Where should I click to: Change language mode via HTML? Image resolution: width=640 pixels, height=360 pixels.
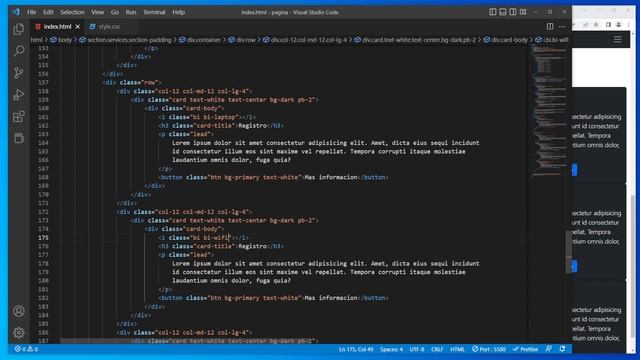(458, 349)
